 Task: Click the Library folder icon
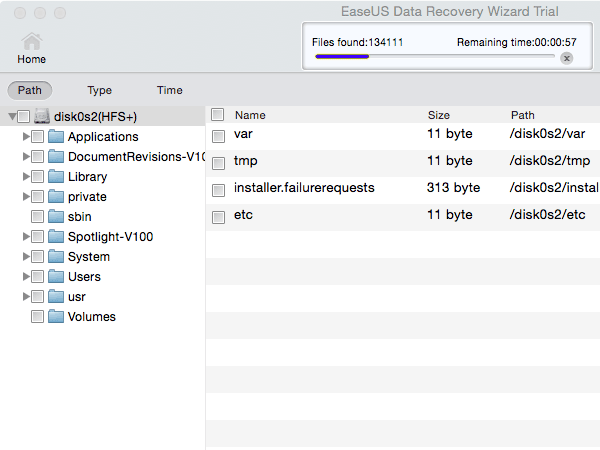56,176
